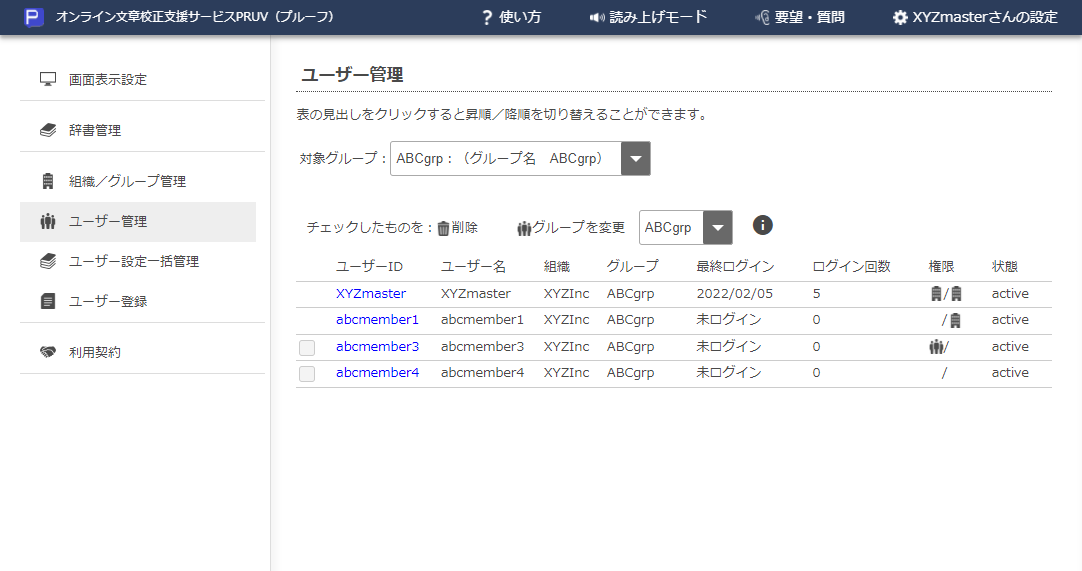Open the XYZmaster user ID link
Image resolution: width=1082 pixels, height=571 pixels.
tap(371, 294)
